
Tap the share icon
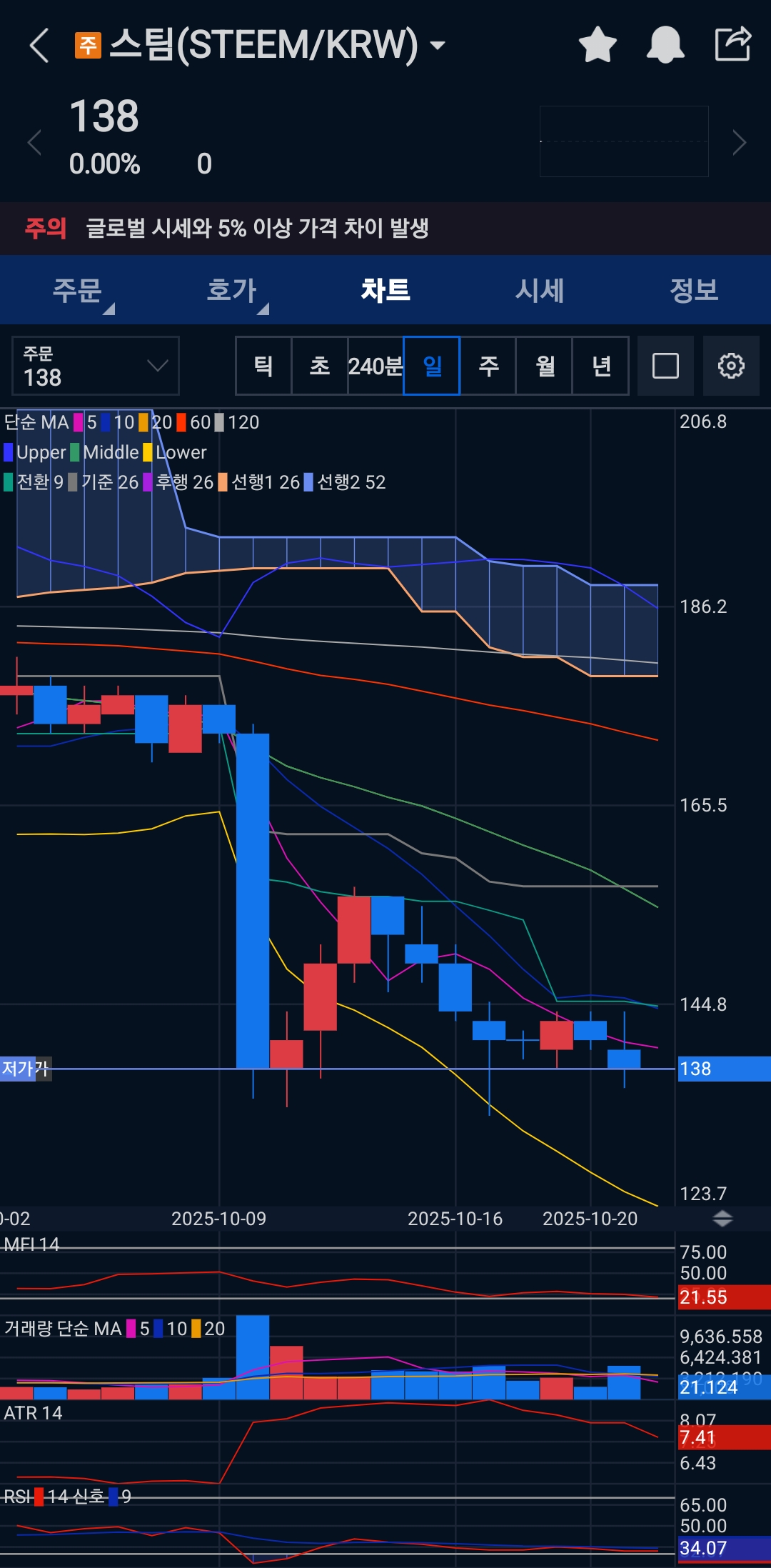pyautogui.click(x=733, y=44)
